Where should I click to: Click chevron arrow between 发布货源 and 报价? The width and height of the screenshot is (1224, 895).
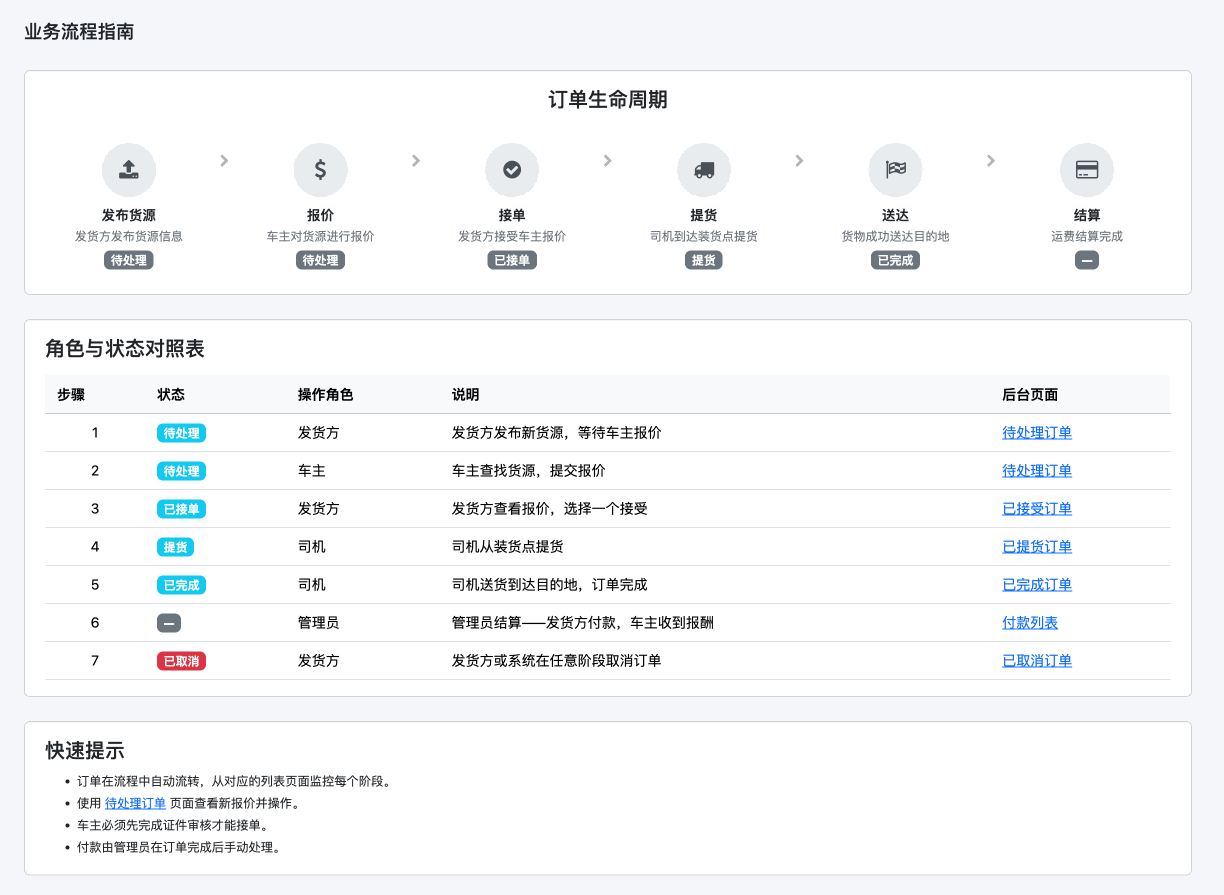[224, 160]
